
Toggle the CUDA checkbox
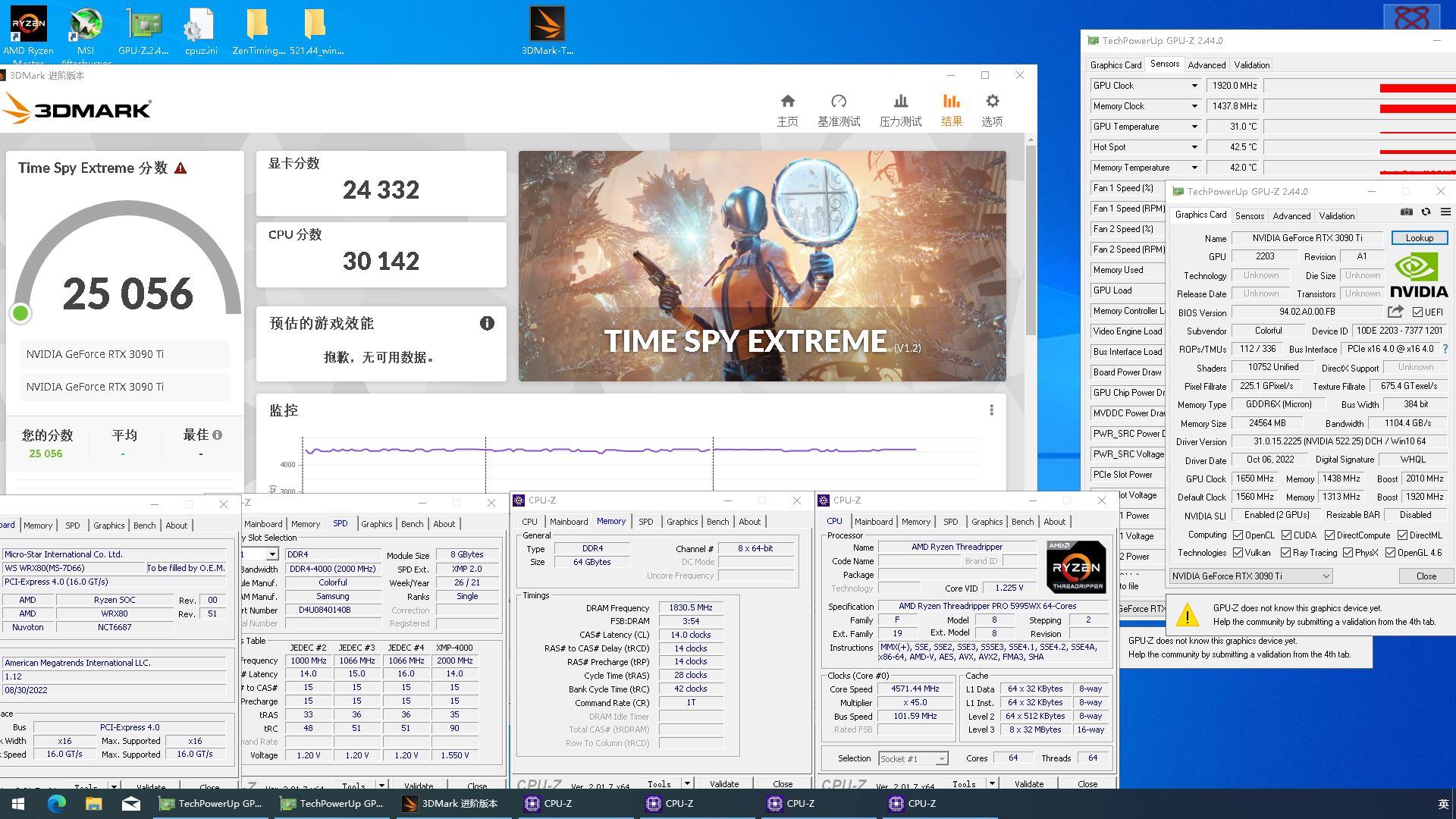point(1286,535)
